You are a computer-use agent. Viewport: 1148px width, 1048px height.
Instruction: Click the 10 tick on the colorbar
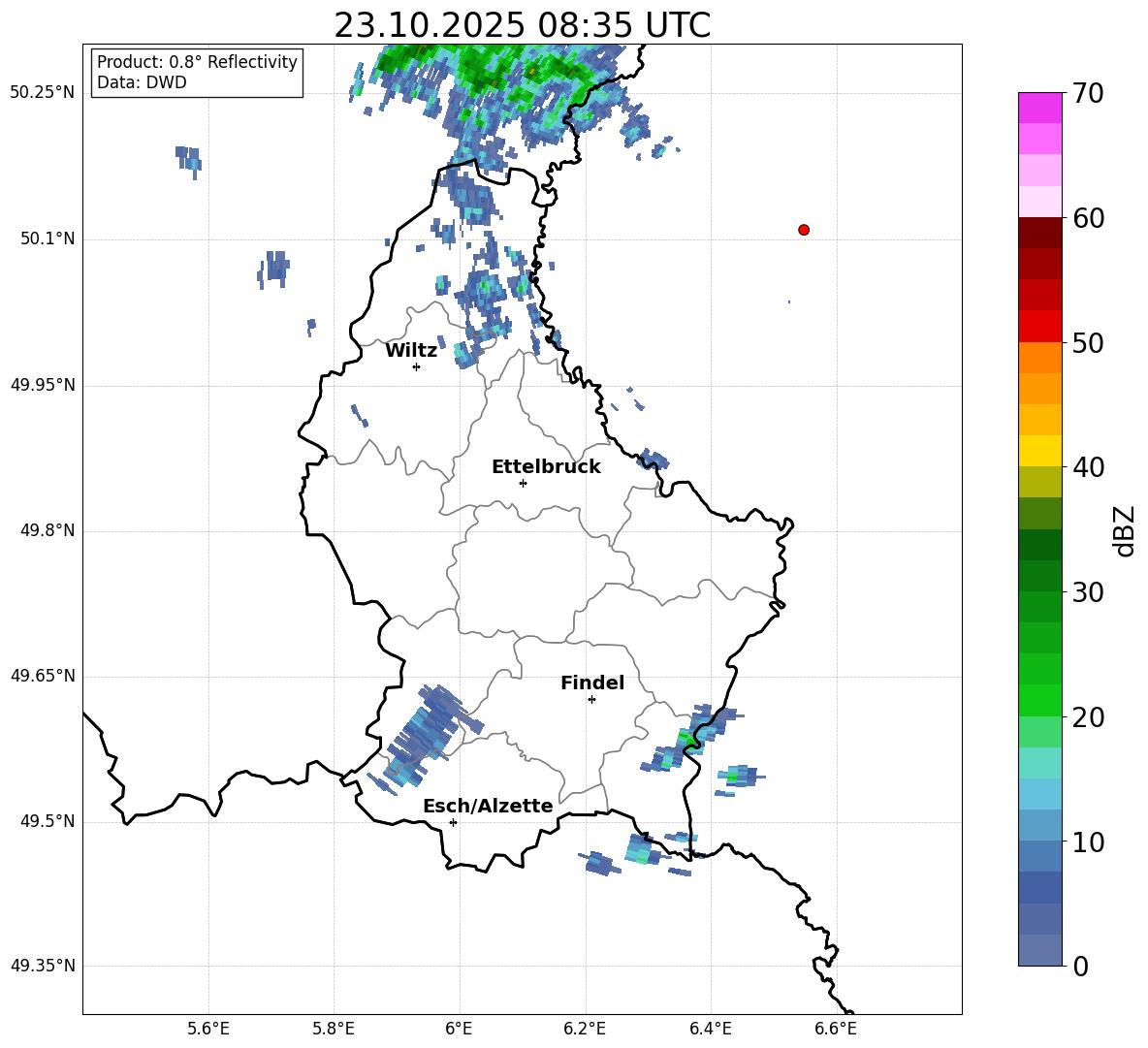point(1088,842)
